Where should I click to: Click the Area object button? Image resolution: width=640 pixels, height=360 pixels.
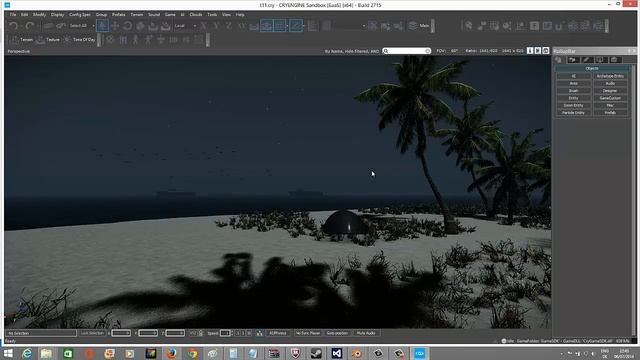[x=573, y=83]
